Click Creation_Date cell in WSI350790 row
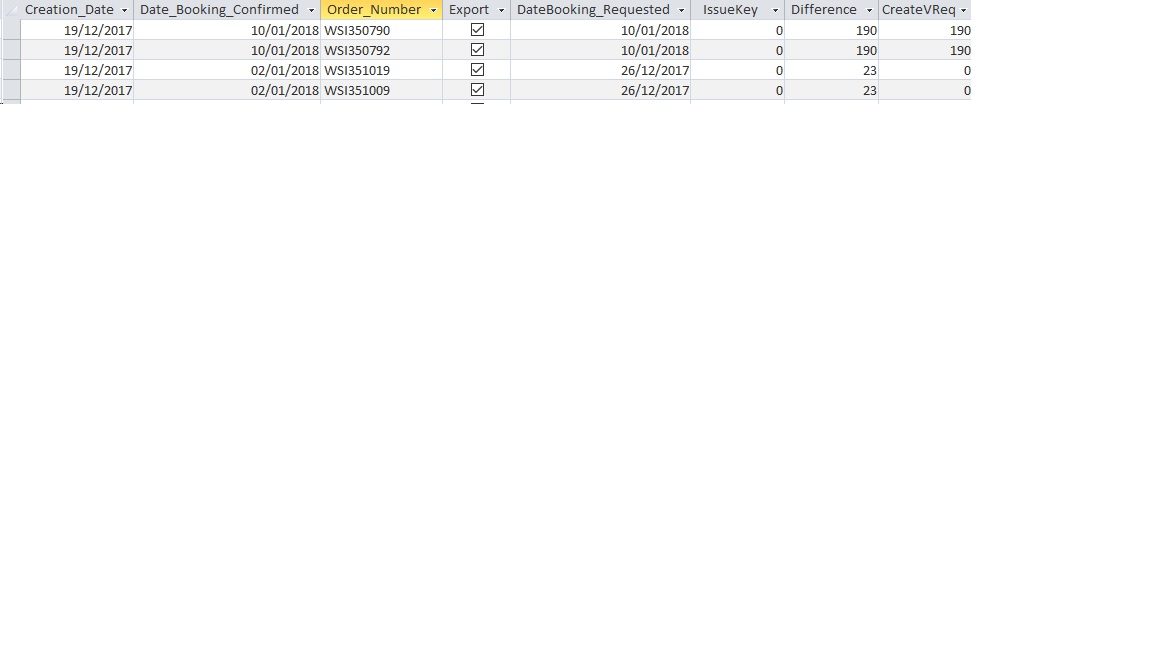 coord(77,30)
